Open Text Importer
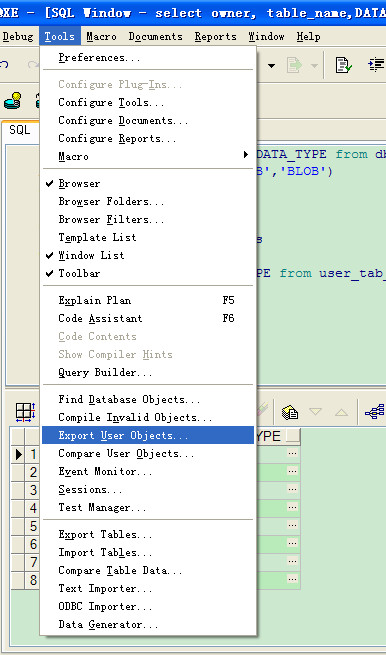386x655 pixels. click(x=148, y=588)
